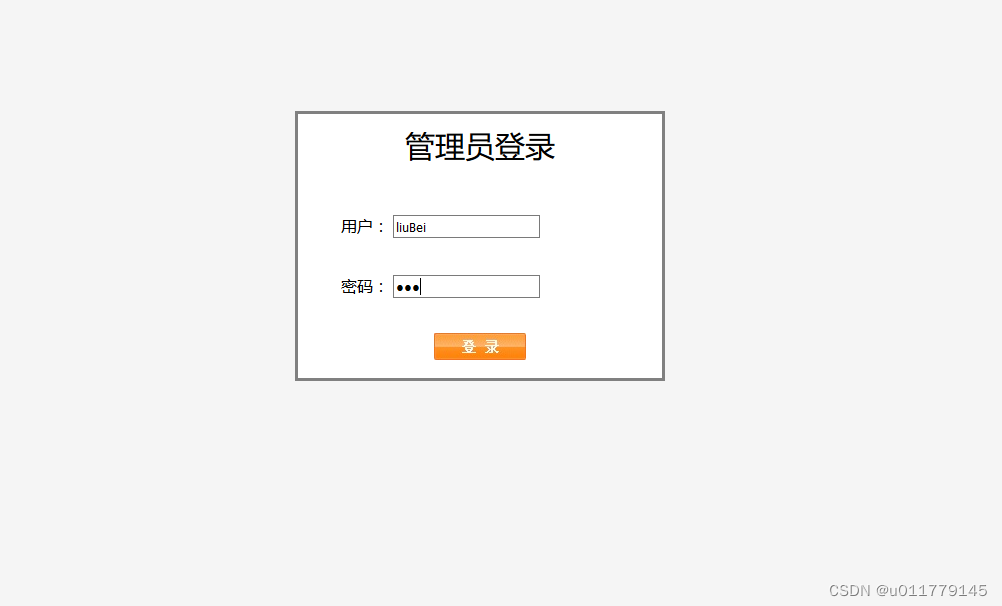This screenshot has width=1002, height=606.
Task: Click blank white area beside the login button
Action: coord(594,346)
